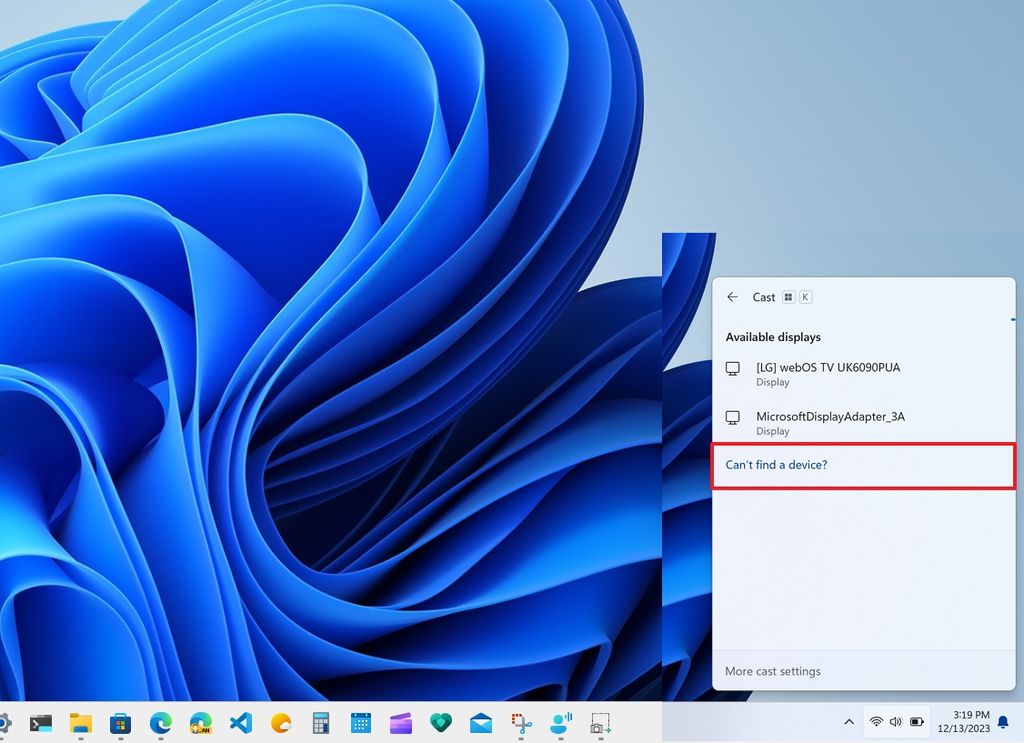Viewport: 1024px width, 743px height.
Task: Launch Microsoft Edge from the taskbar
Action: (x=160, y=722)
